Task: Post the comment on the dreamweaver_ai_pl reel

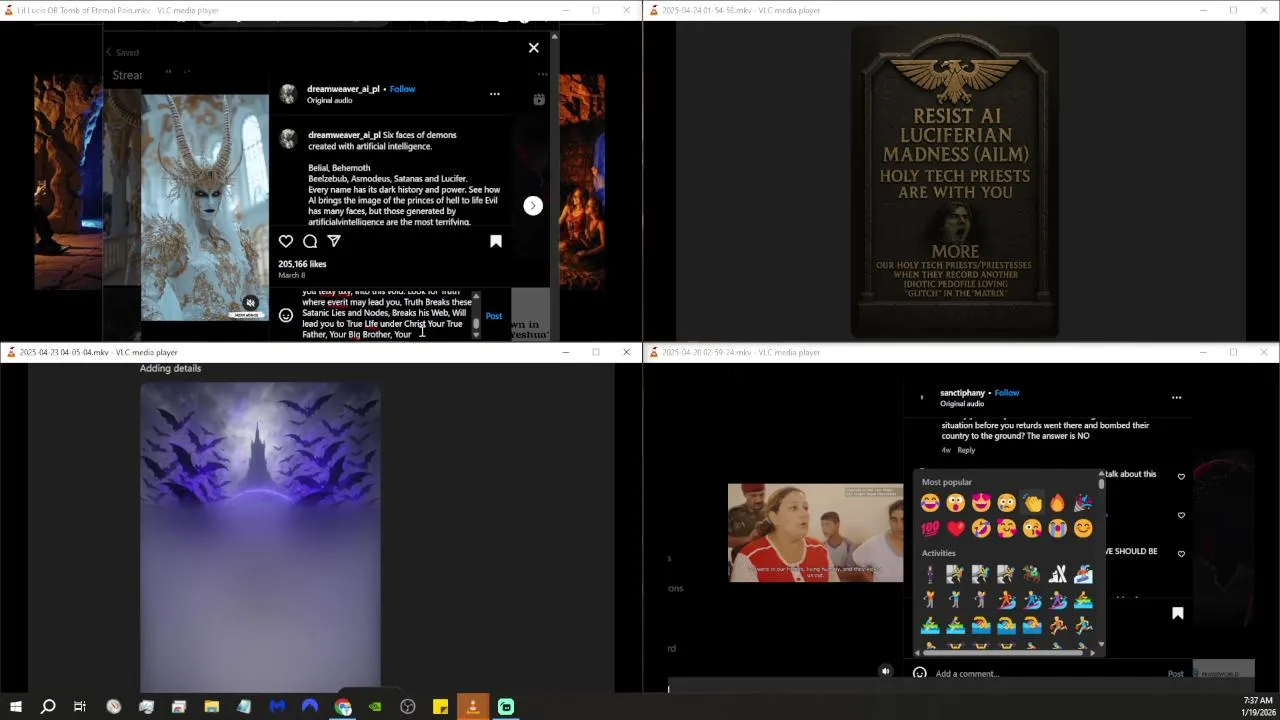Action: click(x=494, y=316)
